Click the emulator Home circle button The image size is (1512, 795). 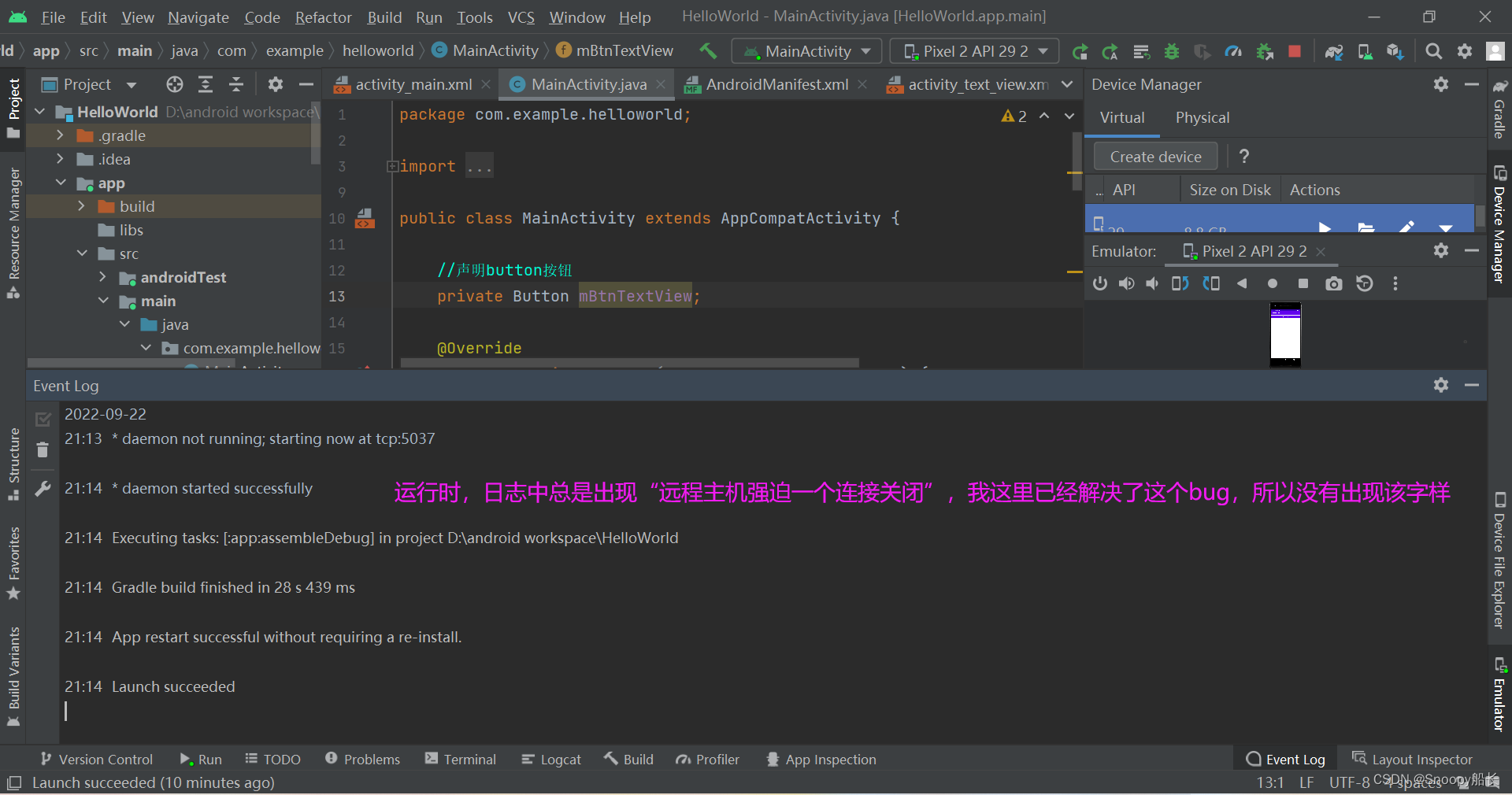point(1273,283)
